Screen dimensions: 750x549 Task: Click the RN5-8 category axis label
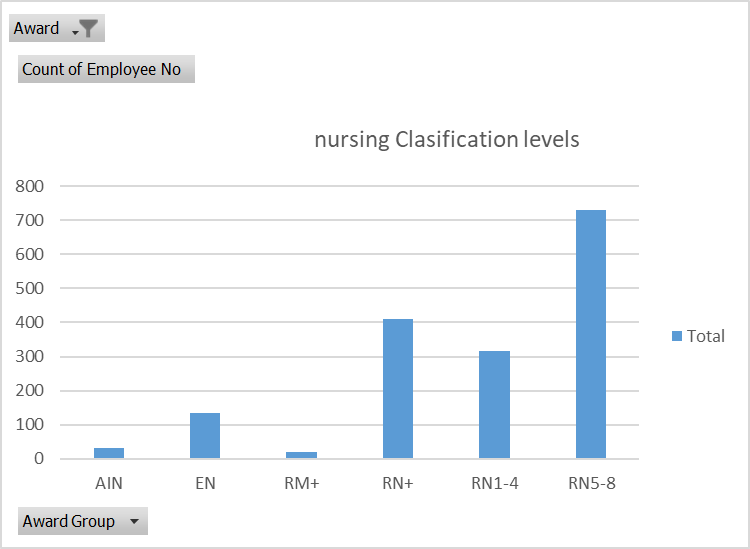590,483
